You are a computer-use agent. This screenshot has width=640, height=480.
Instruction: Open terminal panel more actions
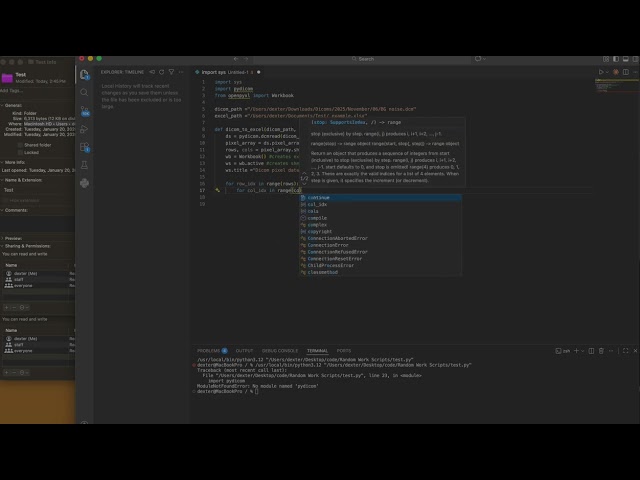point(611,351)
